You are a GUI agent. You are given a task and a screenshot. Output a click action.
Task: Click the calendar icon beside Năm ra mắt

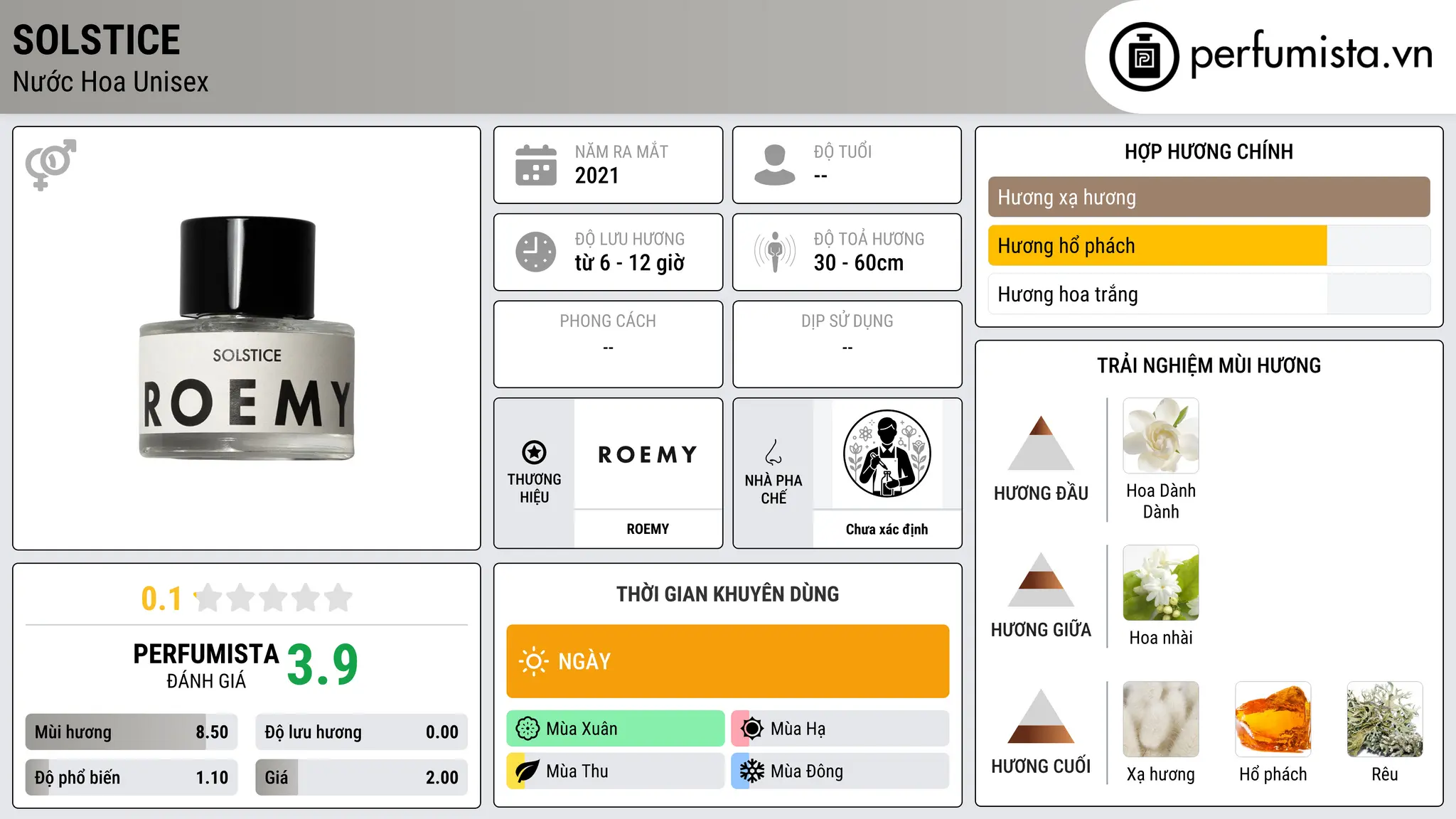pos(536,165)
